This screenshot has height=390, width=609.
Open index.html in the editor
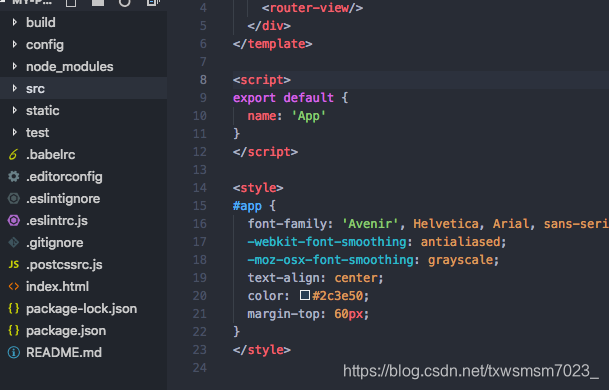[57, 287]
